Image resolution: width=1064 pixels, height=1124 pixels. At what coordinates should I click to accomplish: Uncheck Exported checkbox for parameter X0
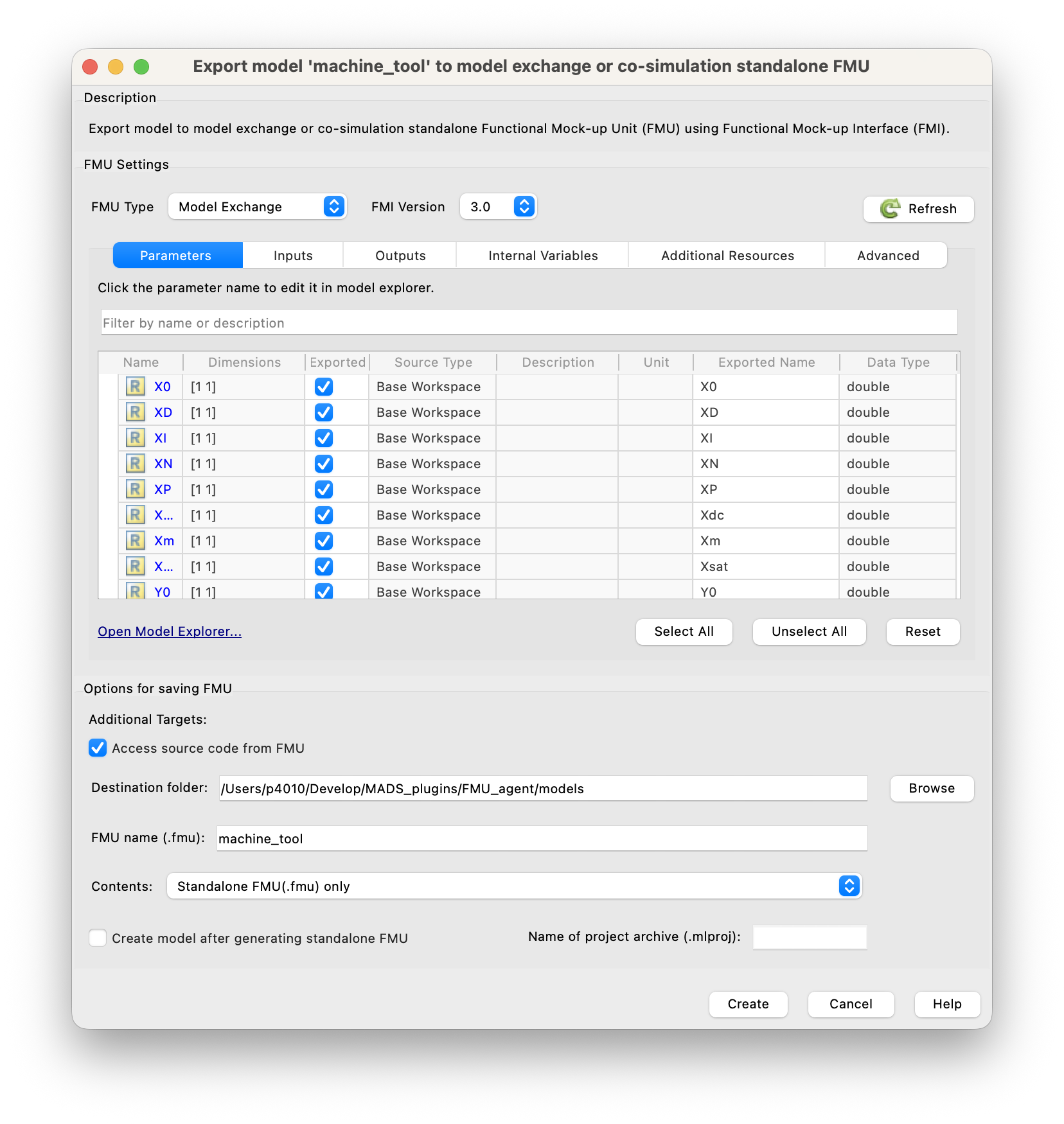coord(324,387)
